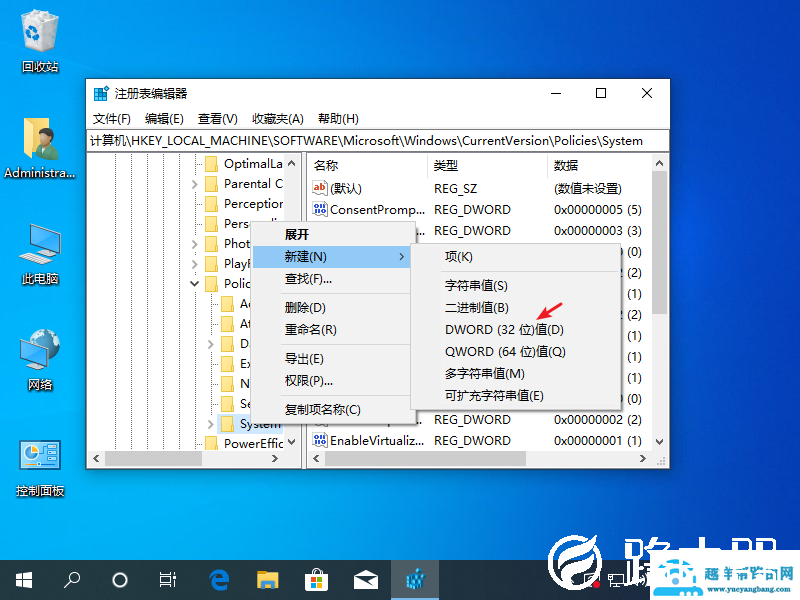800x600 pixels.
Task: Click the Windows Start button
Action: (x=24, y=580)
